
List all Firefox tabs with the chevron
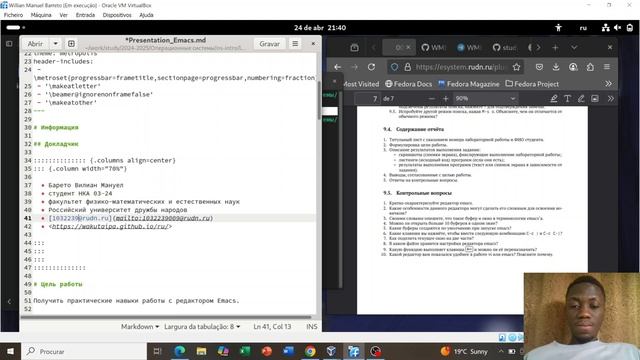(x=574, y=47)
